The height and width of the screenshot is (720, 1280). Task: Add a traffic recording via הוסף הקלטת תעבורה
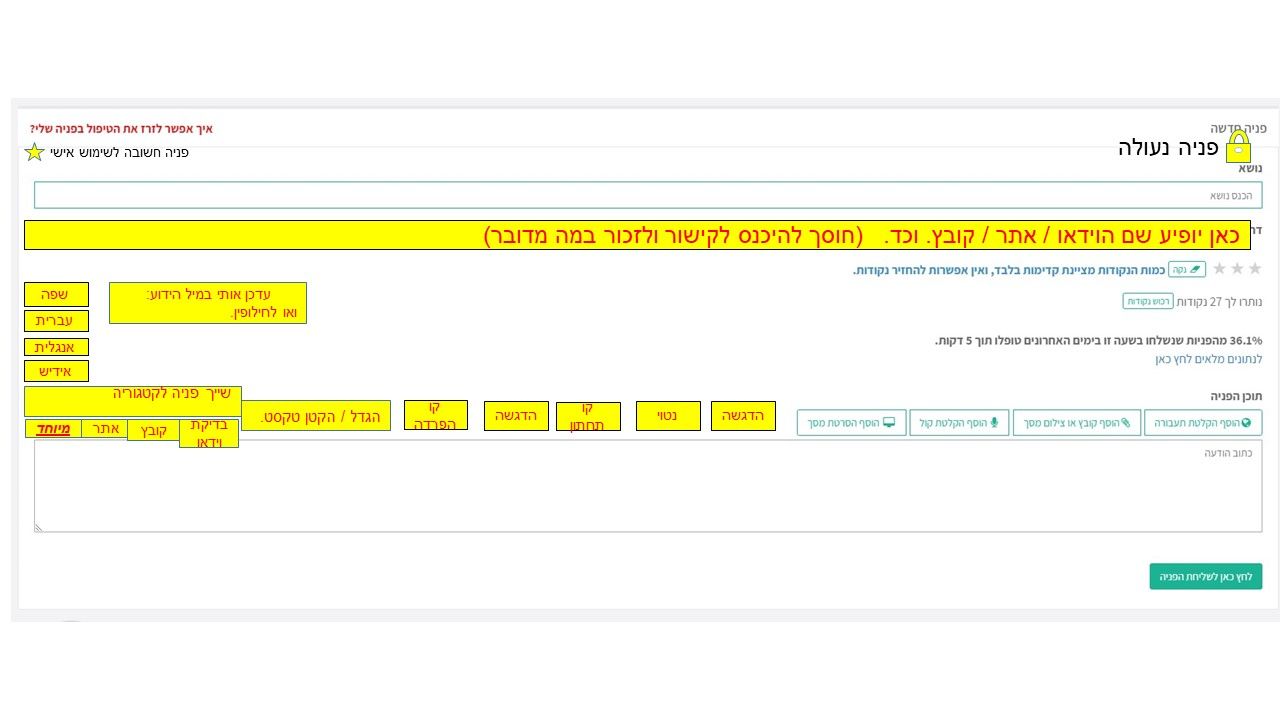1202,423
